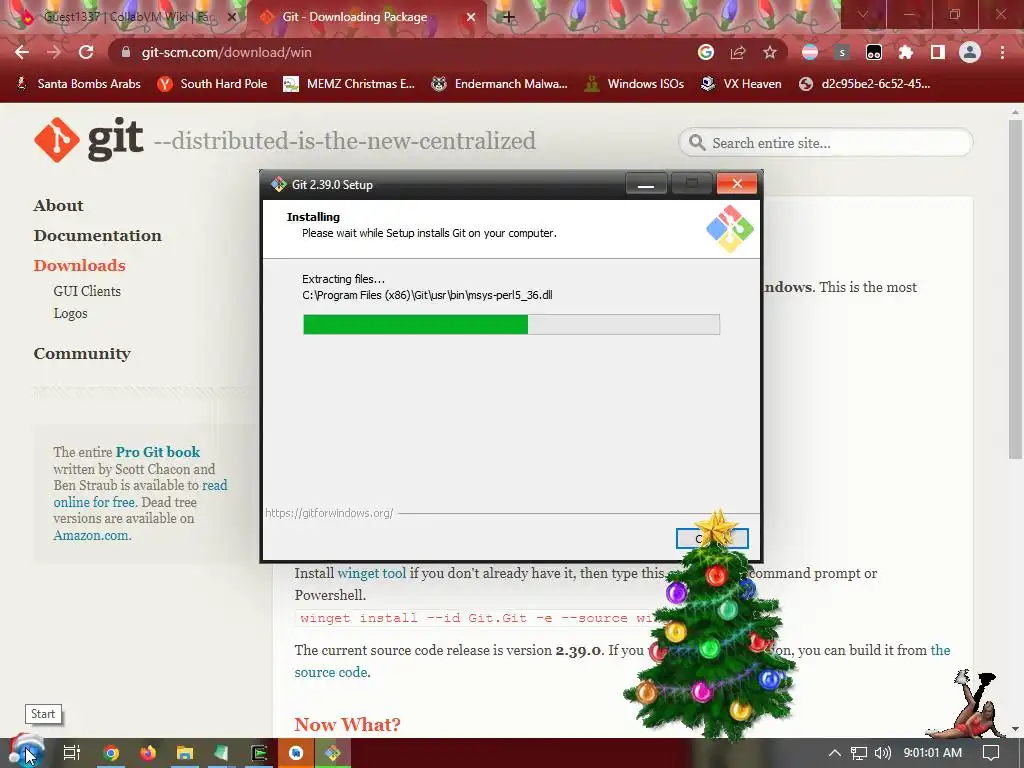Open the d2c95be2-6c52-45 bookmark
This screenshot has height=768, width=1024.
pos(865,84)
